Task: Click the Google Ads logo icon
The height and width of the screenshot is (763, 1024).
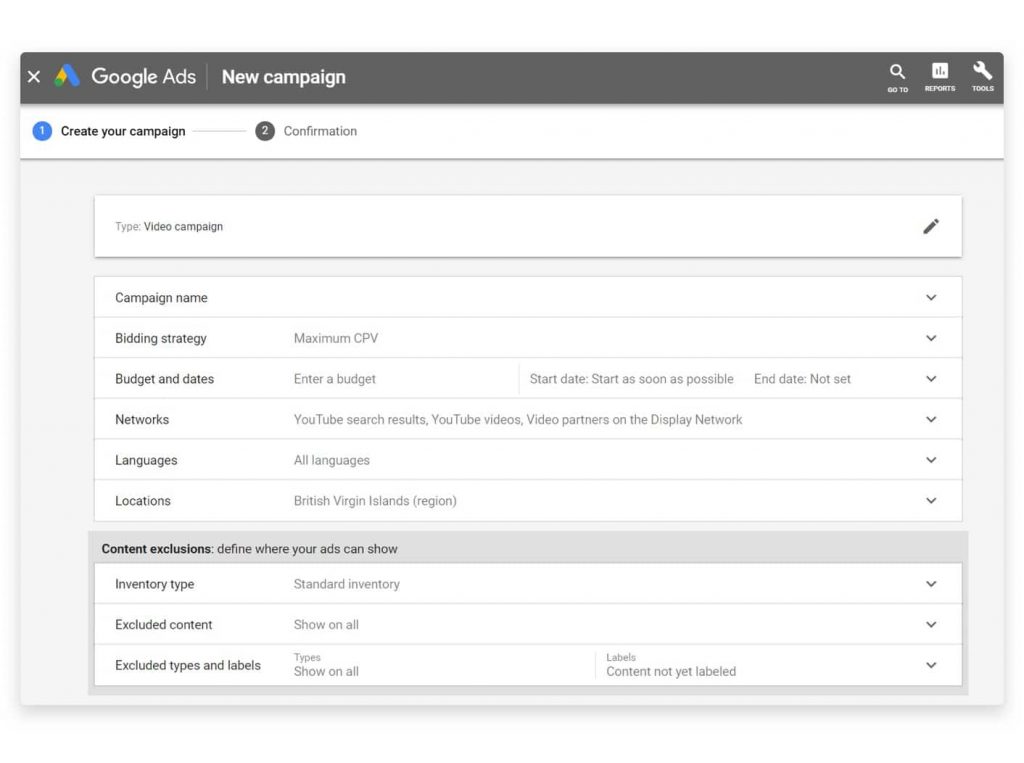Action: [x=67, y=76]
